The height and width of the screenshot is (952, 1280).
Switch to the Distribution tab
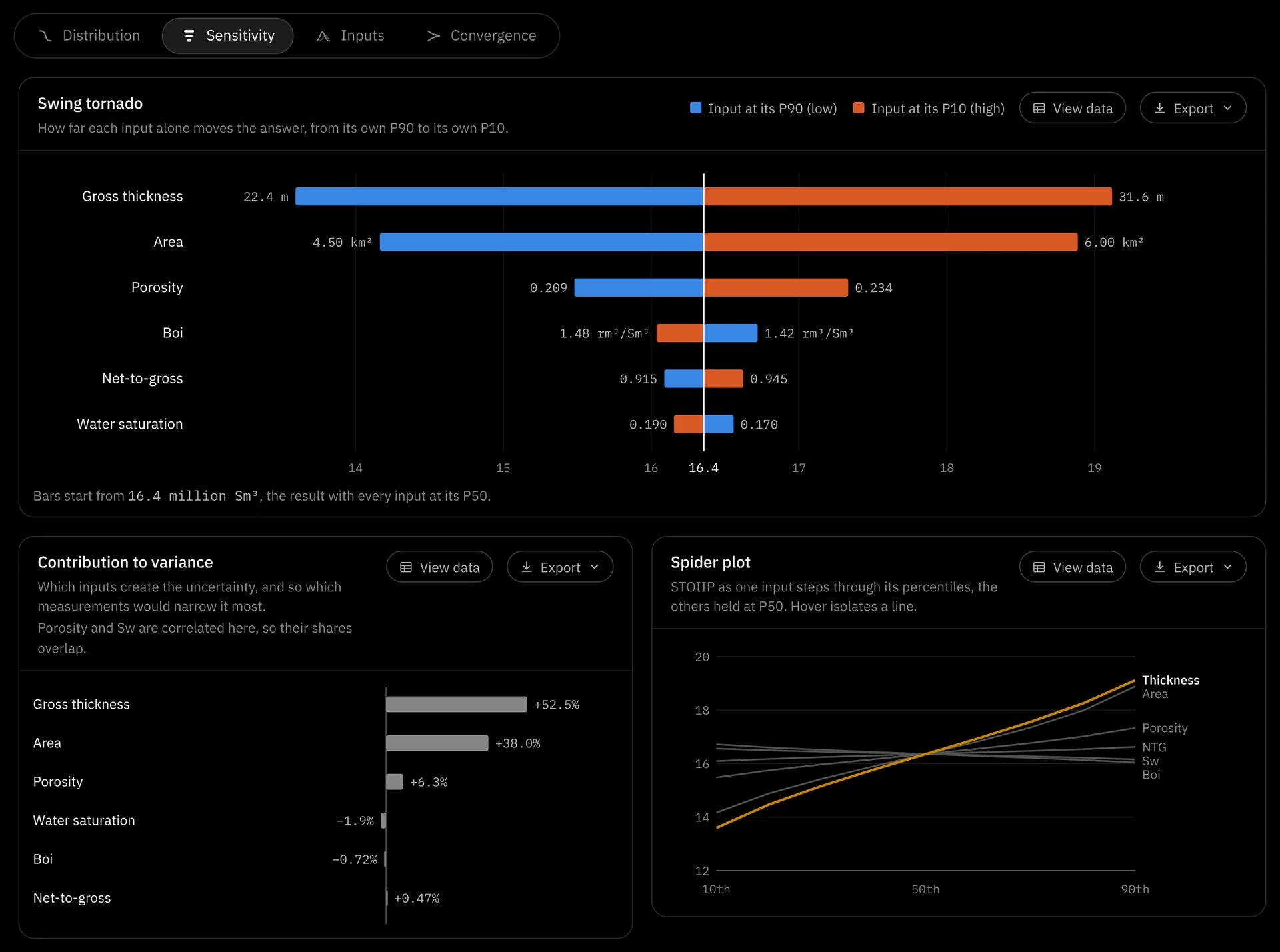coord(90,35)
